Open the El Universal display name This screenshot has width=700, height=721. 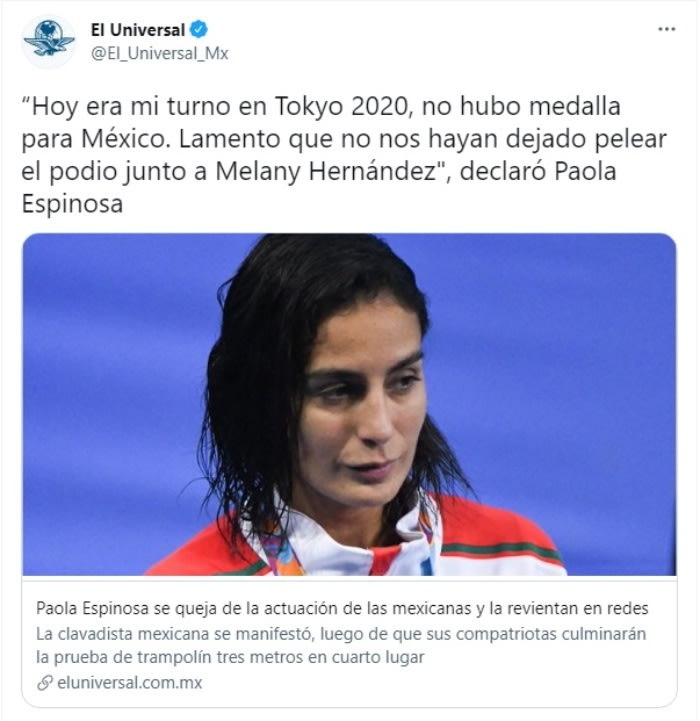pyautogui.click(x=138, y=30)
